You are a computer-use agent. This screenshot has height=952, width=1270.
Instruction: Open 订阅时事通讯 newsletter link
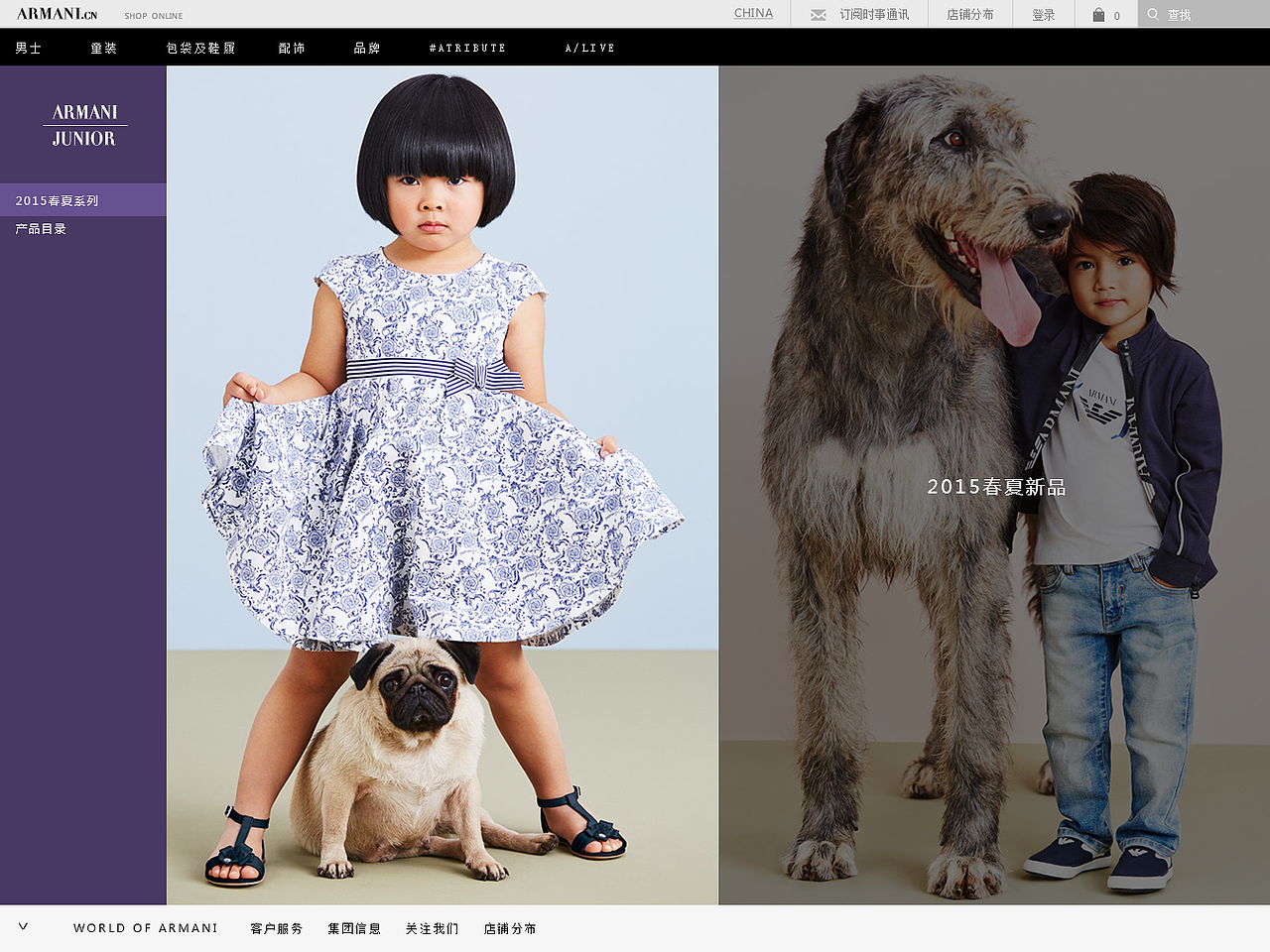(874, 15)
